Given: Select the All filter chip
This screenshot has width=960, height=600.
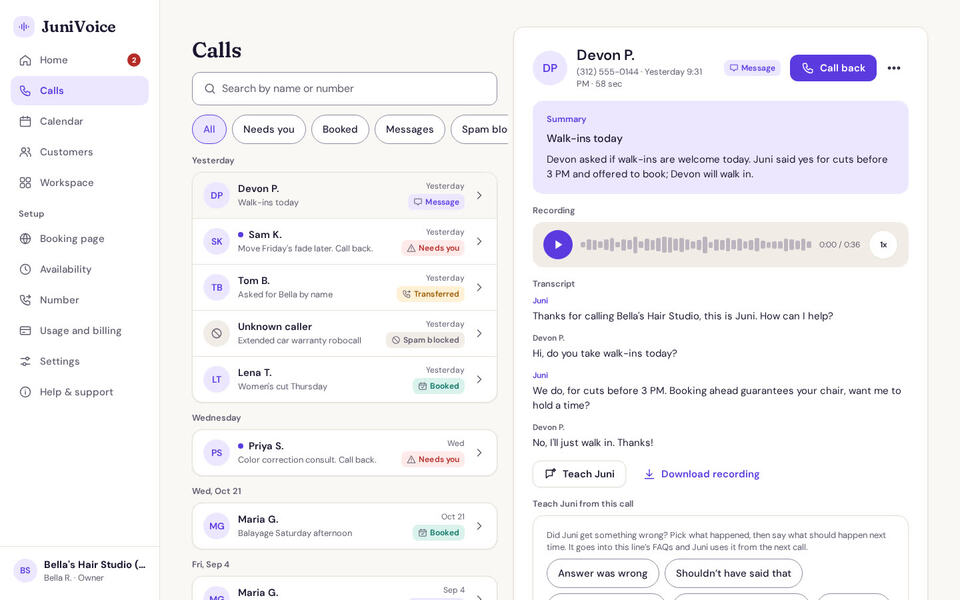Looking at the screenshot, I should click(209, 129).
